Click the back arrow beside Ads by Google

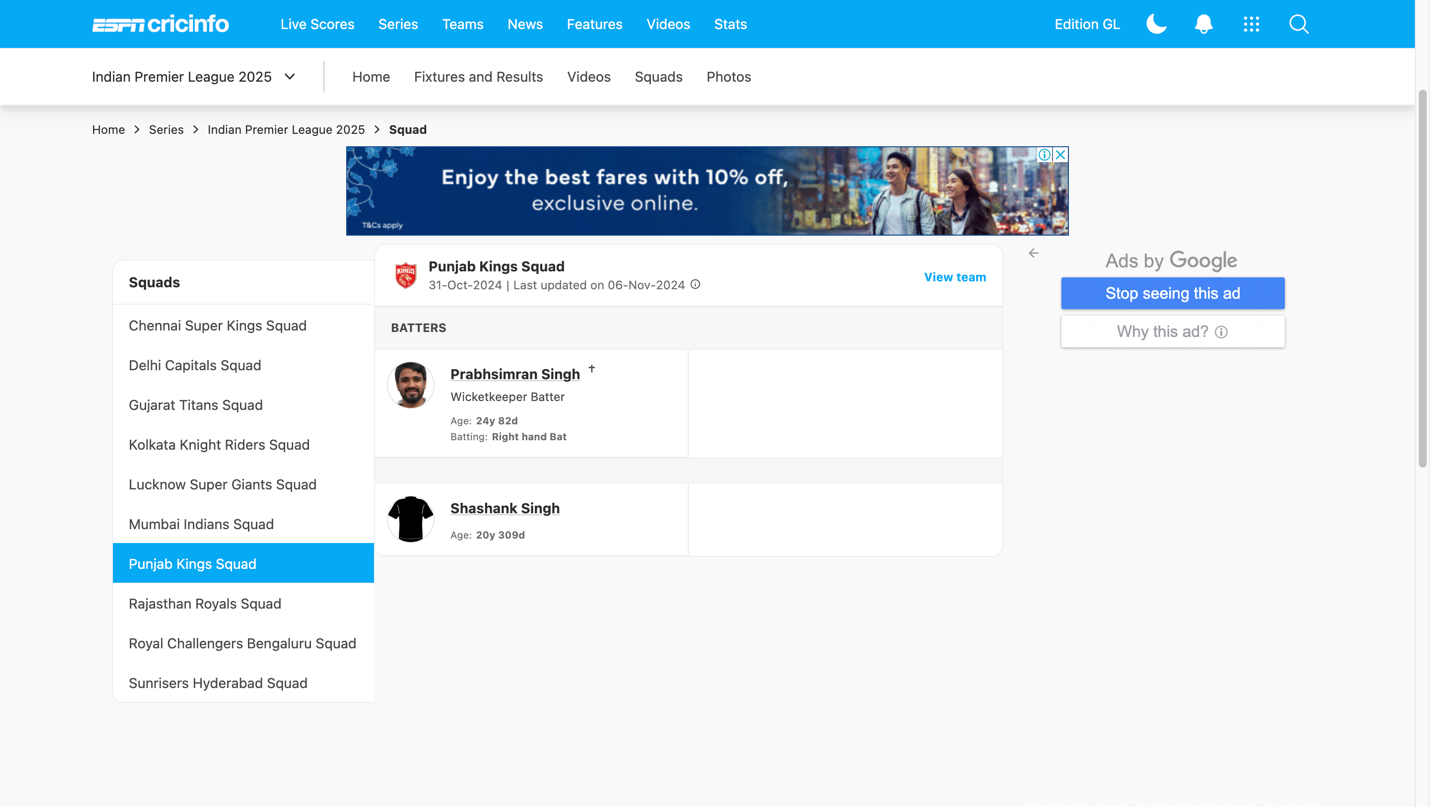click(1033, 254)
